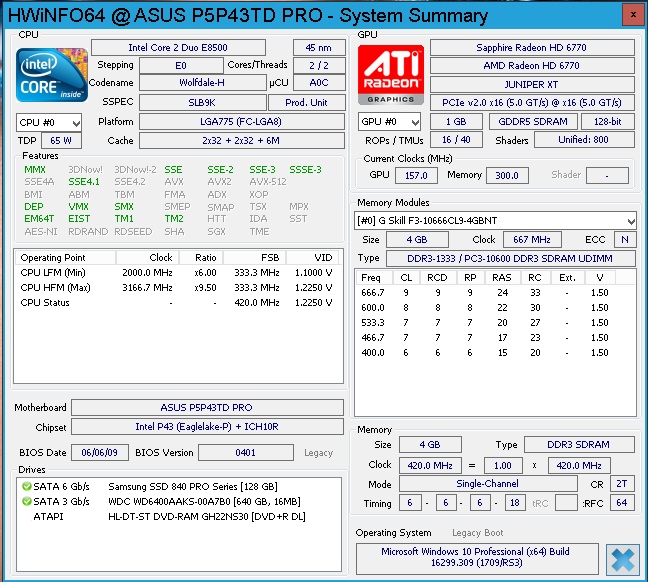Click the Stepping E0 field
Screen dimensions: 648x582
tap(181, 65)
